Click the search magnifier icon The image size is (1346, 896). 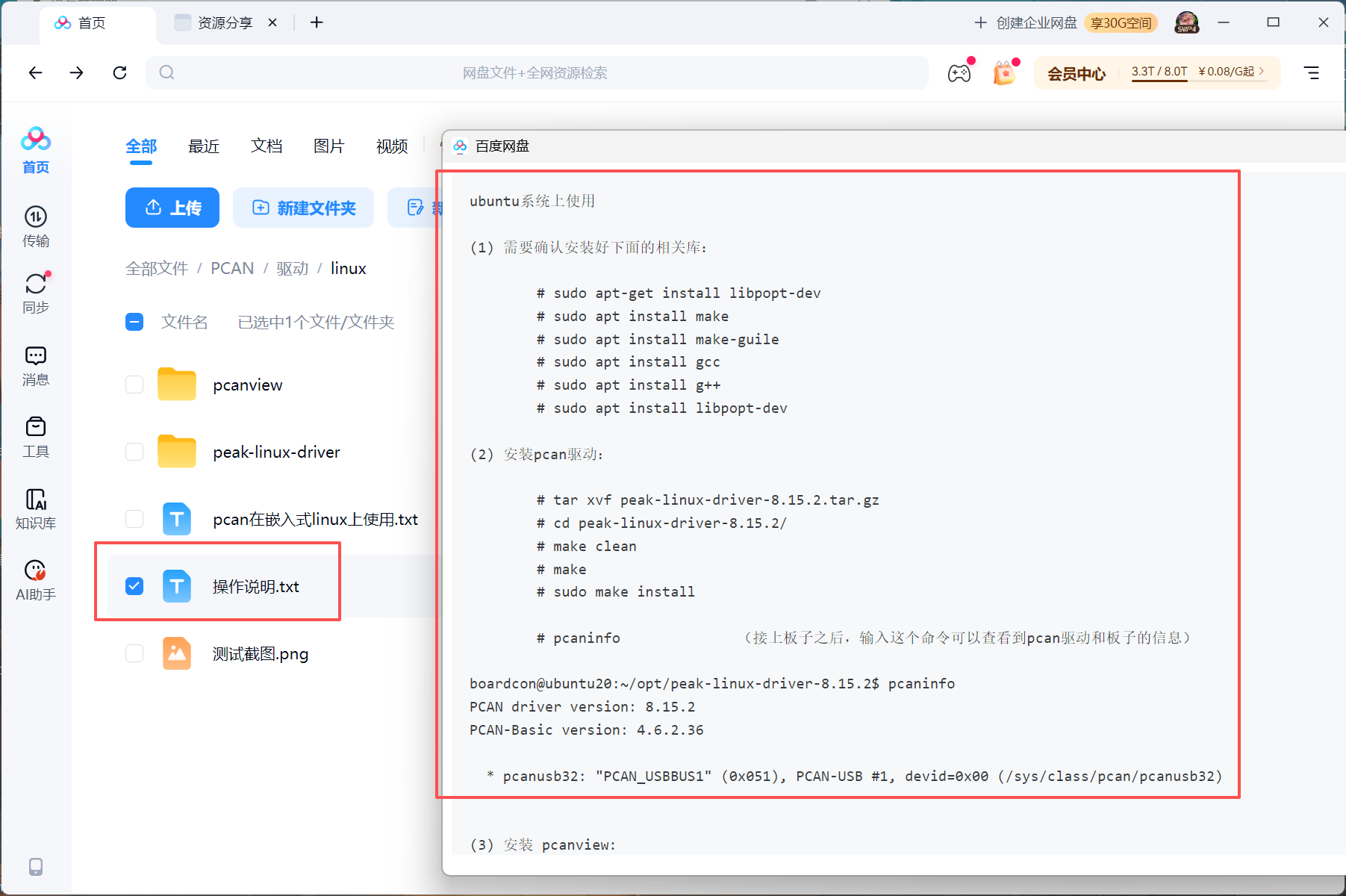point(167,72)
